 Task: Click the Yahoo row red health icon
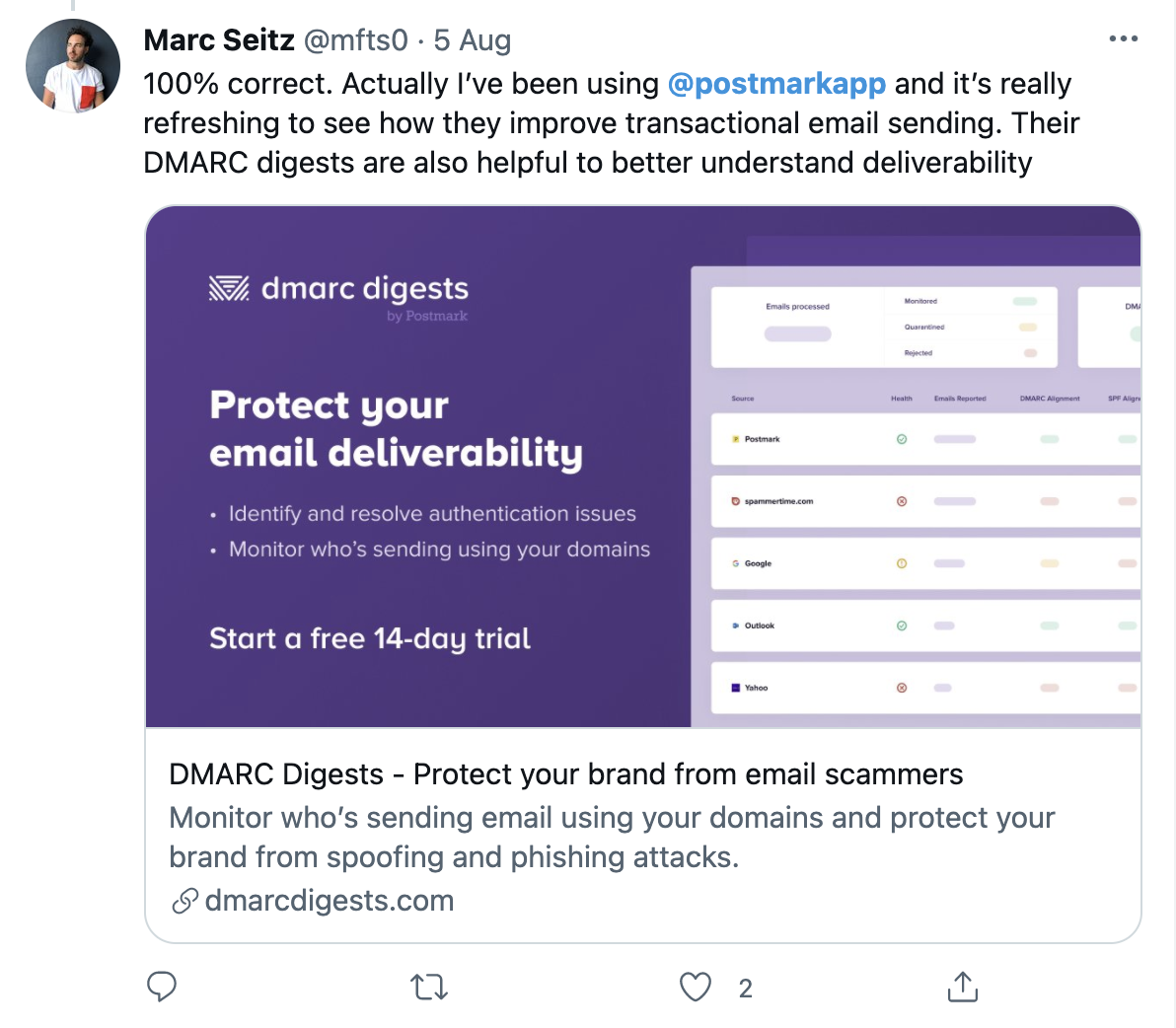(902, 688)
